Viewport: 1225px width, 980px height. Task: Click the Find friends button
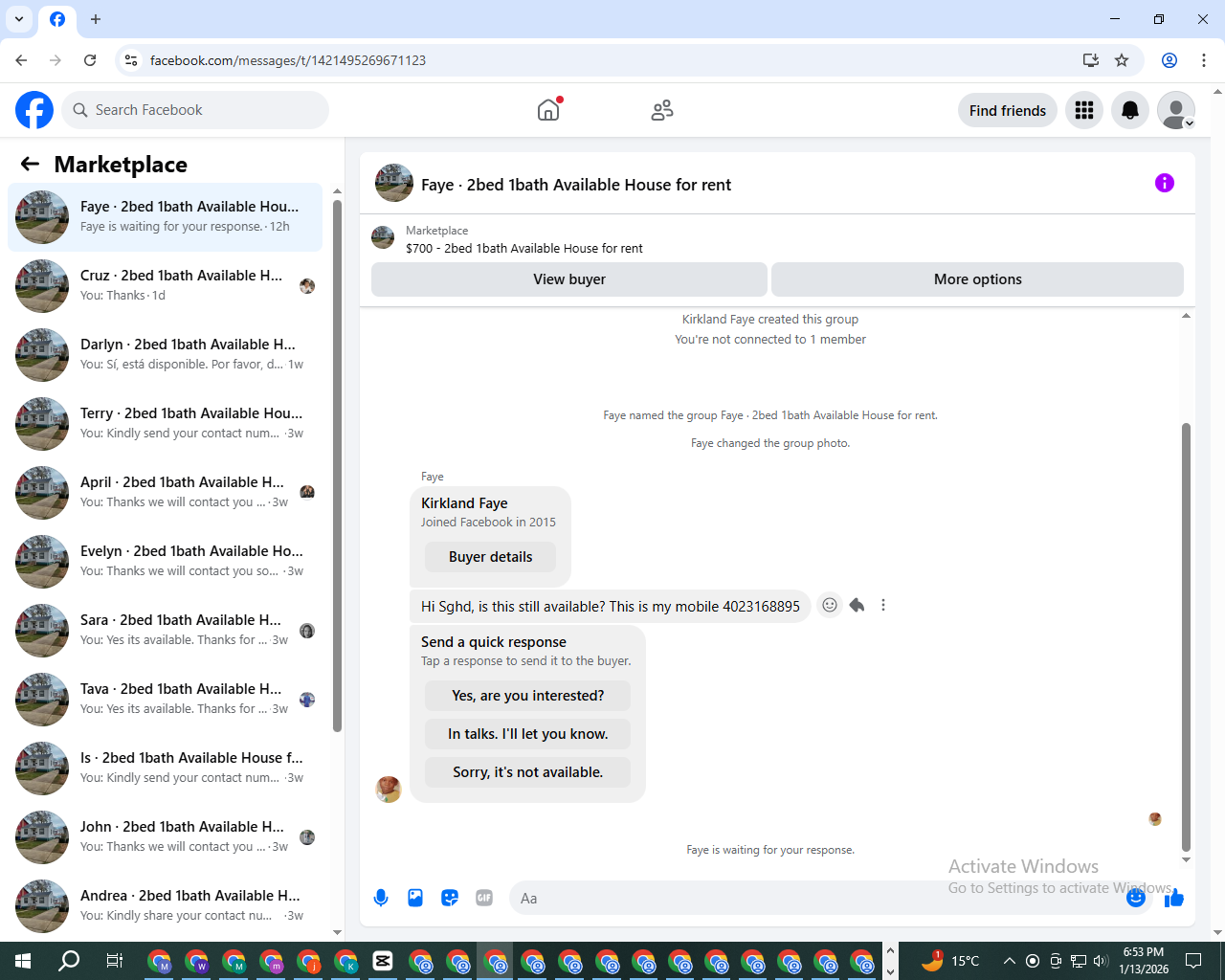point(1008,110)
